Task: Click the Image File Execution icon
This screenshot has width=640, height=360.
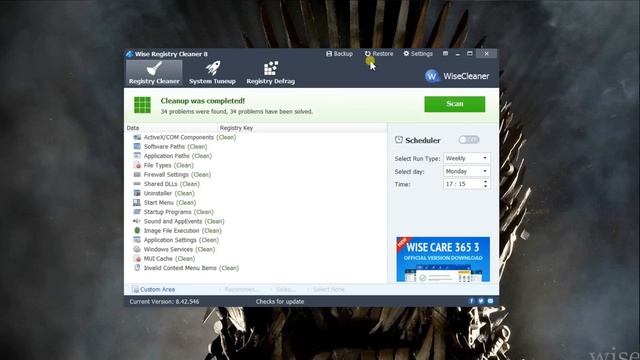Action: tap(137, 231)
